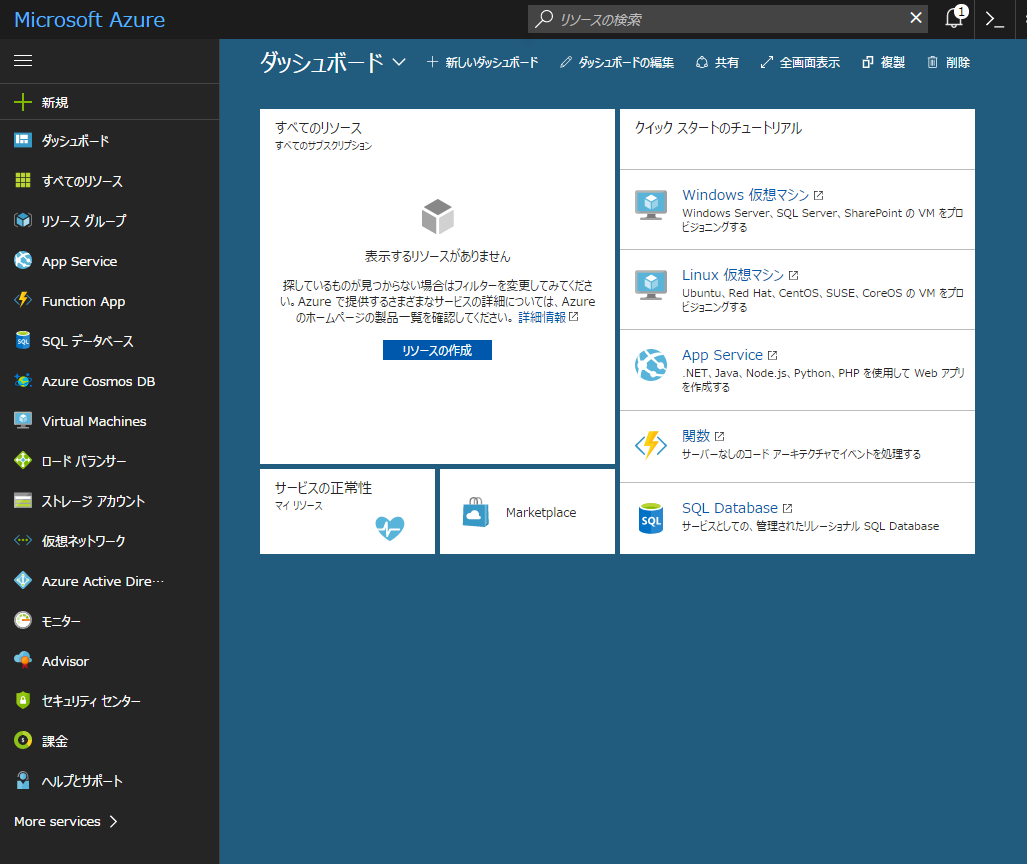Click the notifications bell icon
This screenshot has width=1027, height=864.
[953, 18]
